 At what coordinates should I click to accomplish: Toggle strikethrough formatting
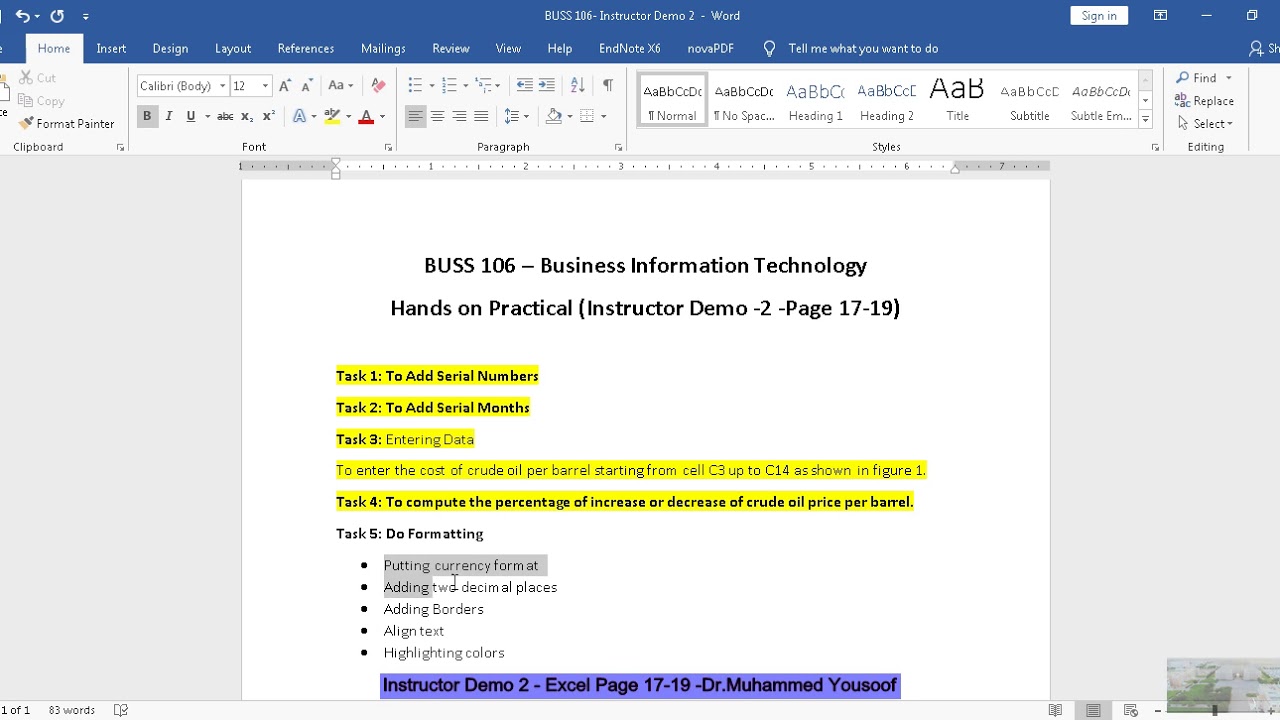226,116
